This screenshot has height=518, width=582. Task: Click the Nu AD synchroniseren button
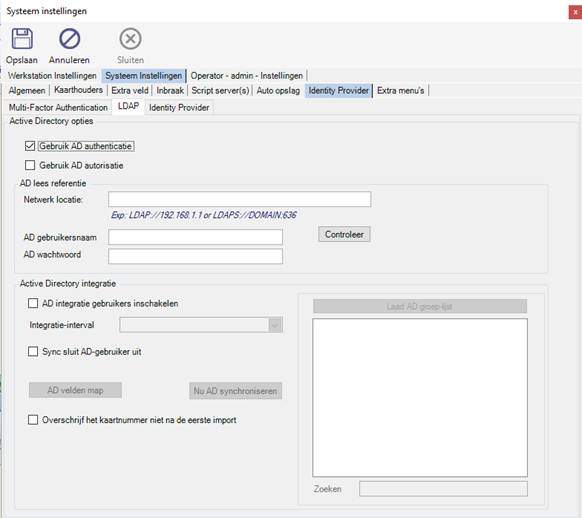coord(235,391)
